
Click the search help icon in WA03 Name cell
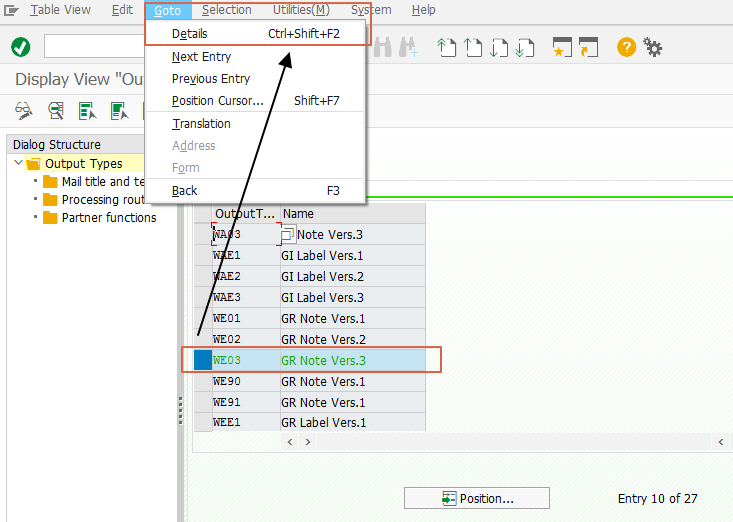coord(288,234)
